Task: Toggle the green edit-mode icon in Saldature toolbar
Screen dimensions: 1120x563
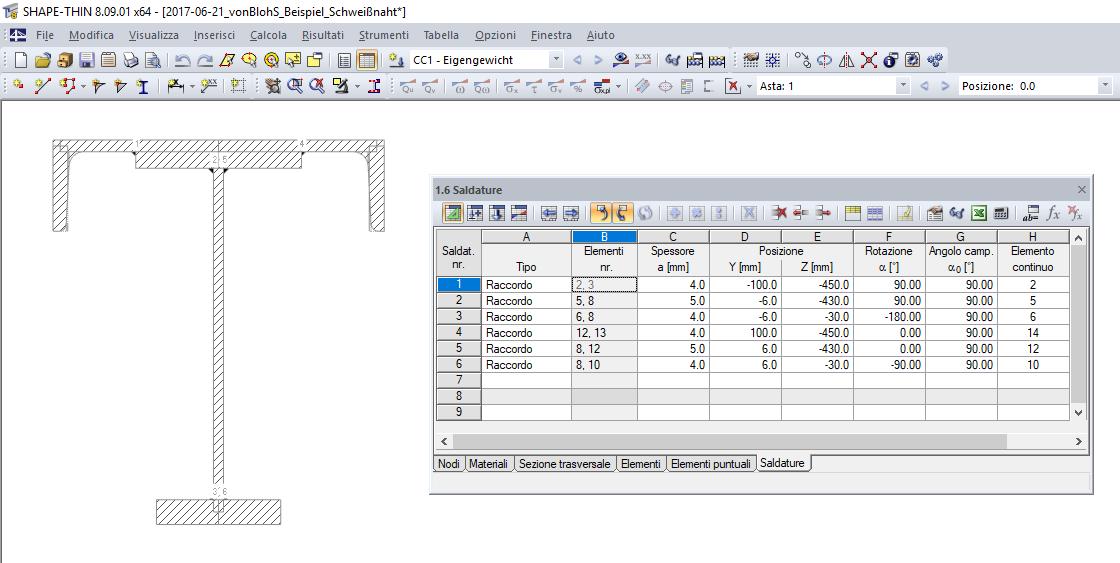Action: [x=452, y=213]
